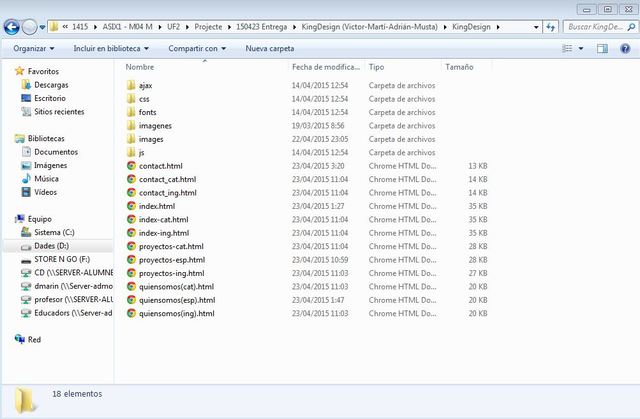Select the file name quiensomos(cat).html

pyautogui.click(x=176, y=286)
